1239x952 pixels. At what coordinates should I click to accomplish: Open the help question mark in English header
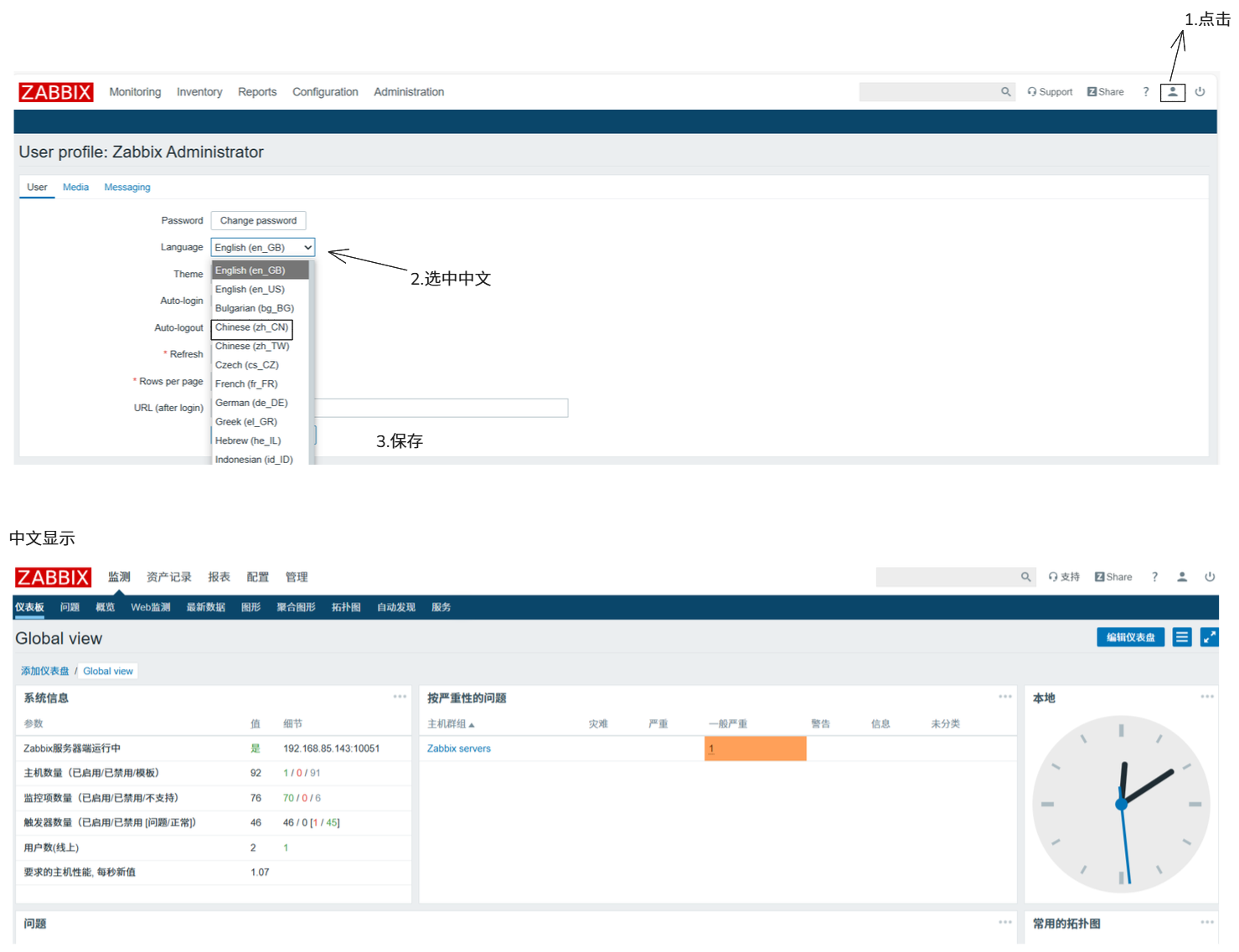pyautogui.click(x=1146, y=92)
